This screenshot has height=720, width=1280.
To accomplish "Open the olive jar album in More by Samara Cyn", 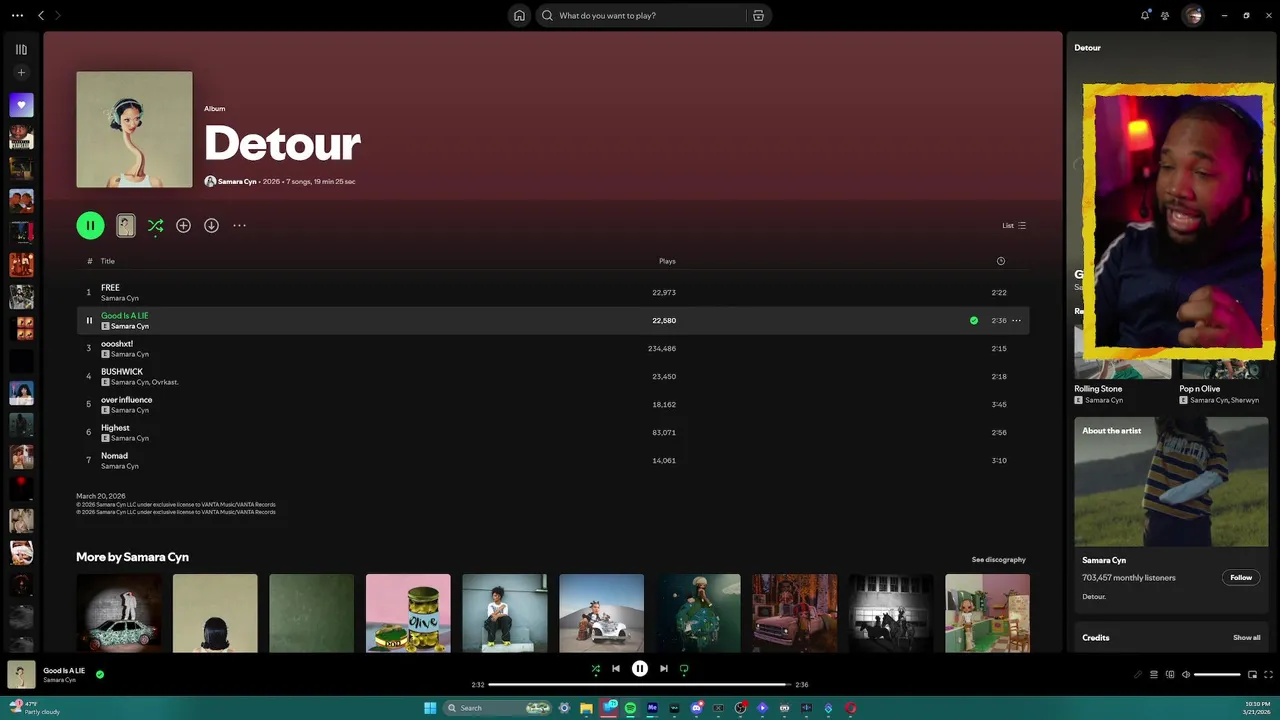I will click(408, 613).
